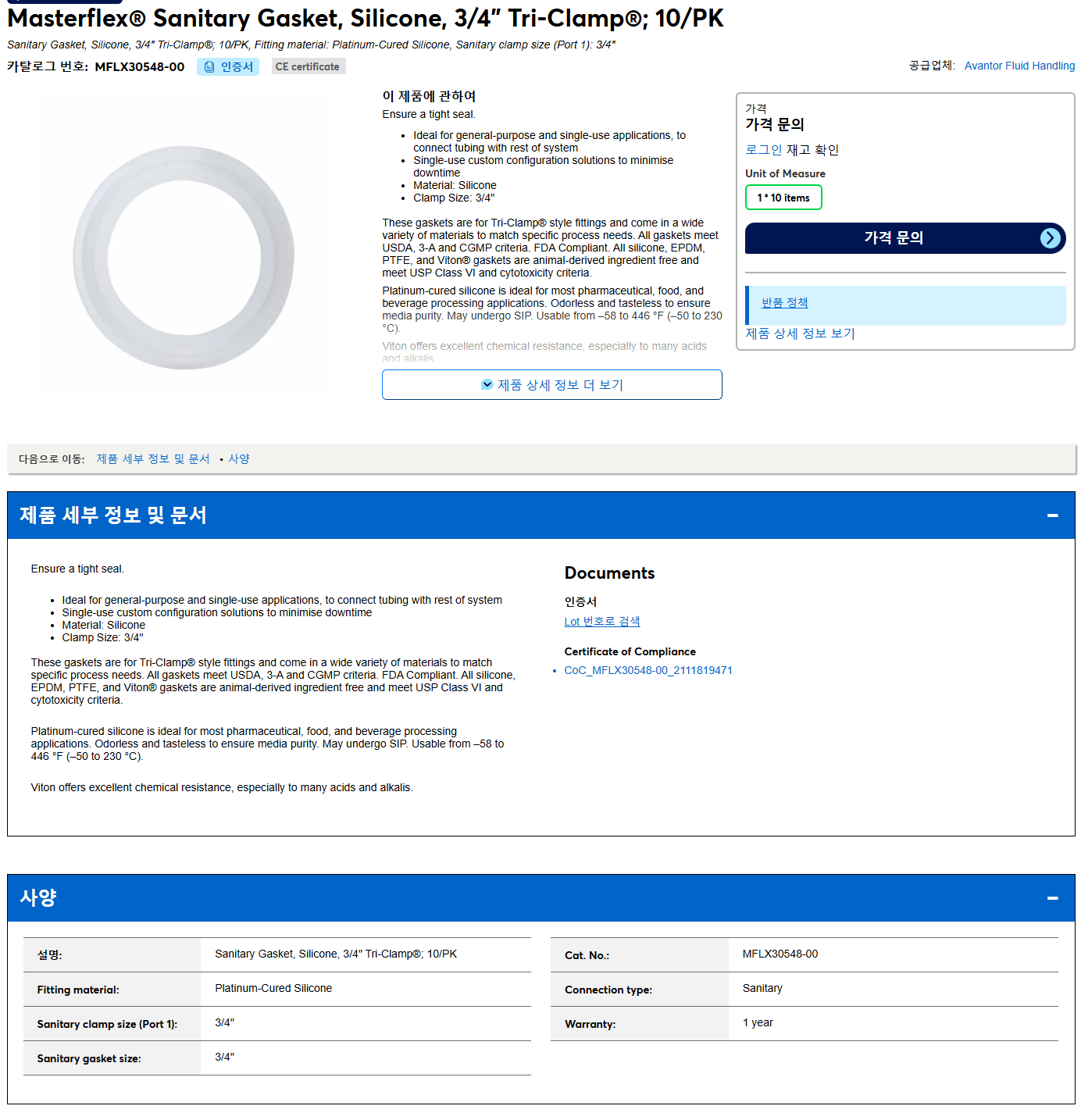Download CoC_MFLX30548-00_2111819471 certificate
The width and height of the screenshot is (1081, 1120).
648,670
